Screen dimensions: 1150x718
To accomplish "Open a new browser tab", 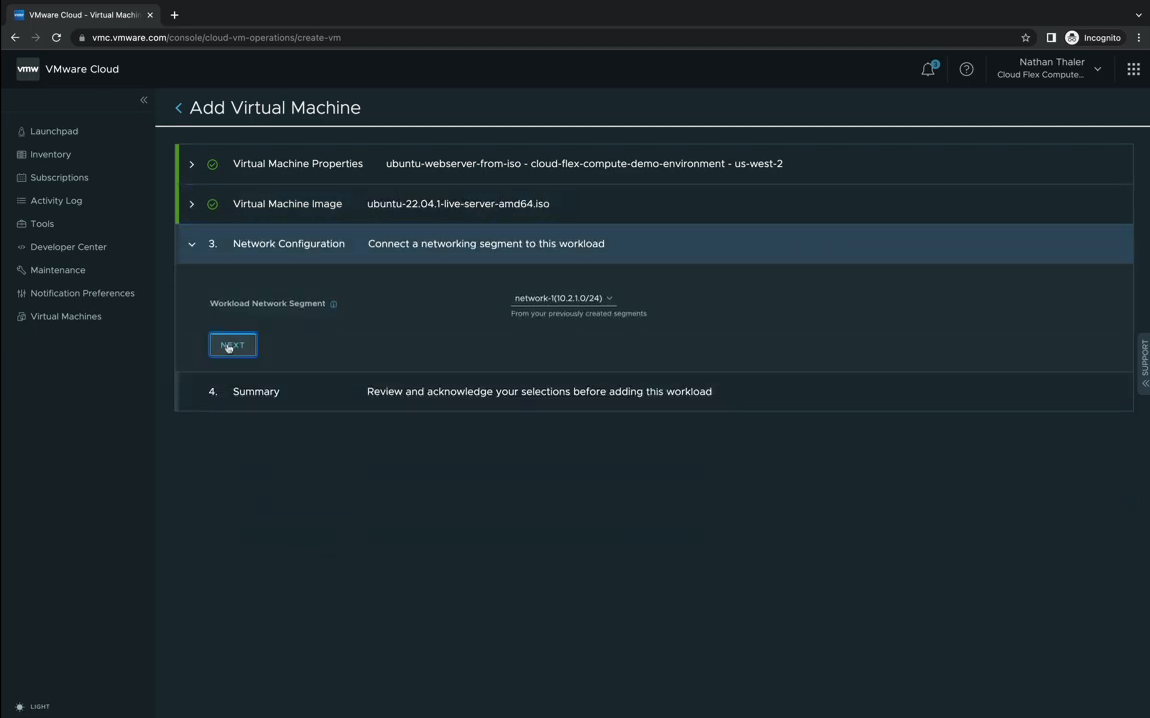I will pos(175,15).
